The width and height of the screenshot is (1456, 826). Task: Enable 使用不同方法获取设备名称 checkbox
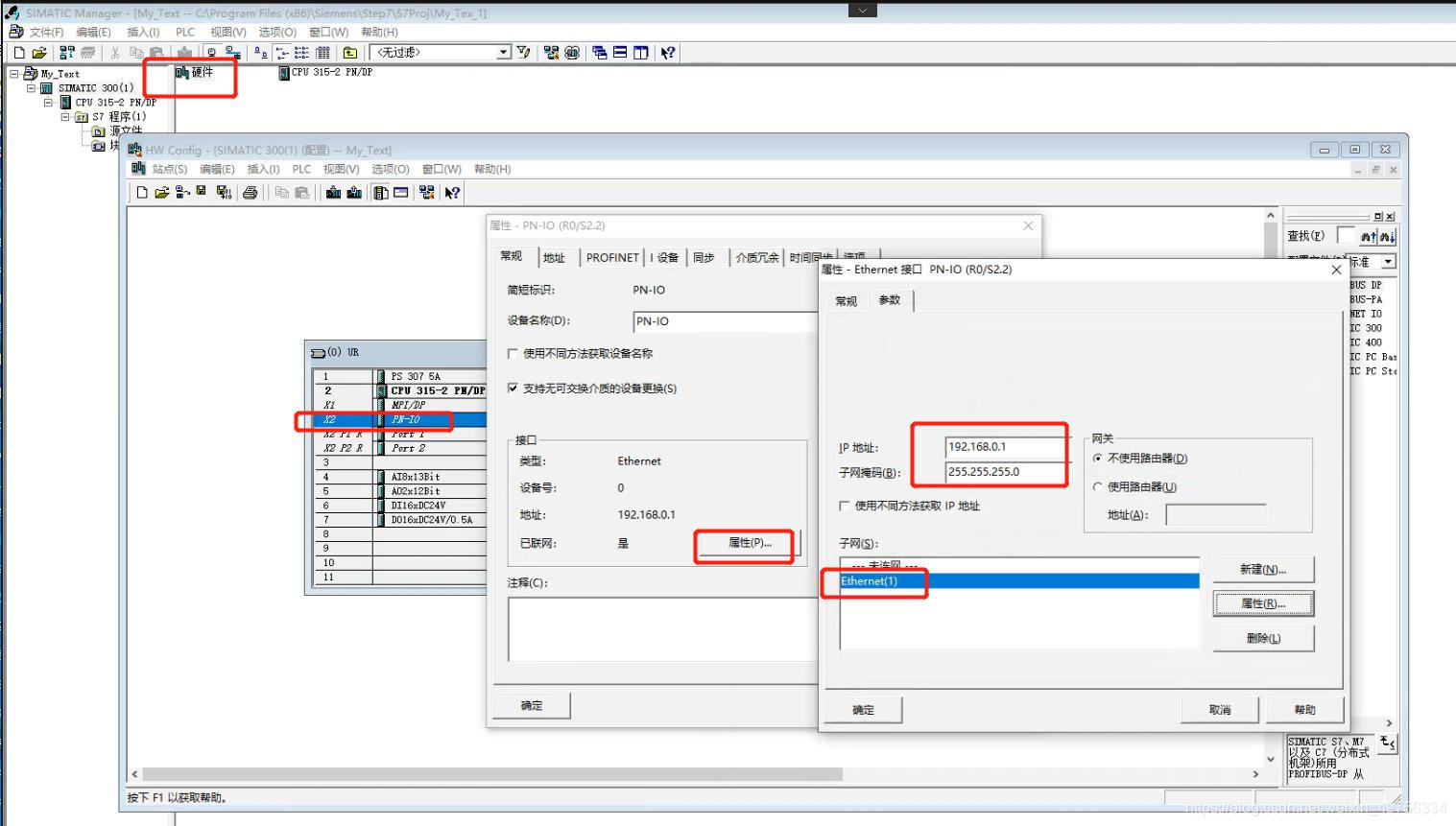click(x=513, y=353)
